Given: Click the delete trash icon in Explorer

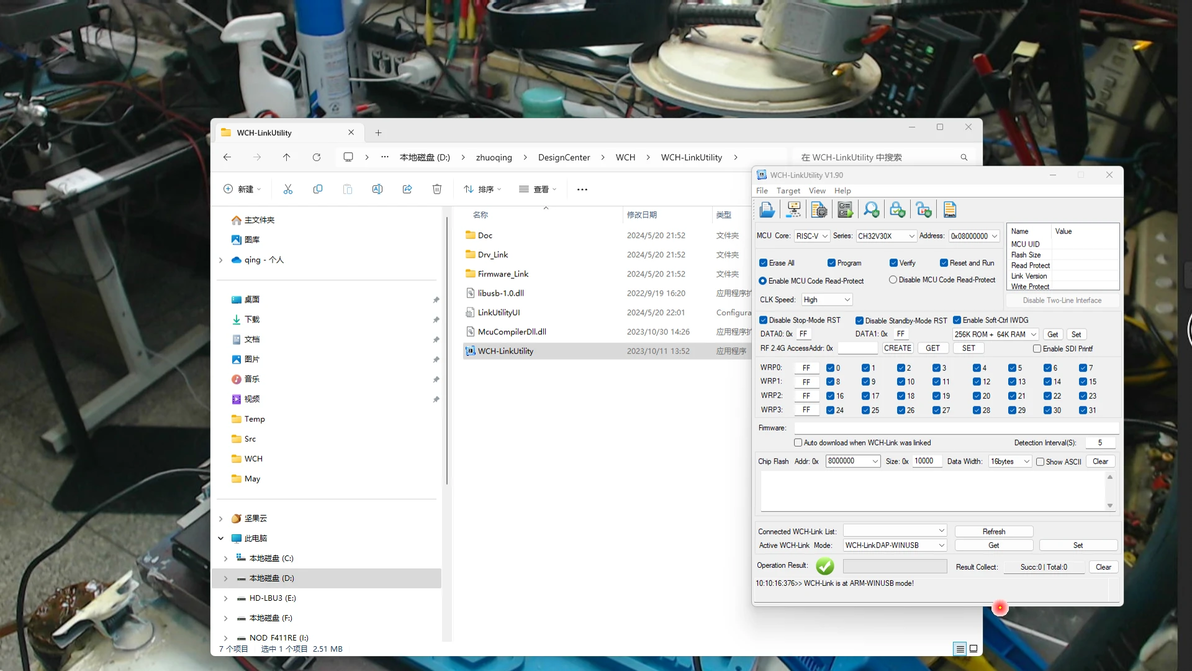Looking at the screenshot, I should 437,189.
